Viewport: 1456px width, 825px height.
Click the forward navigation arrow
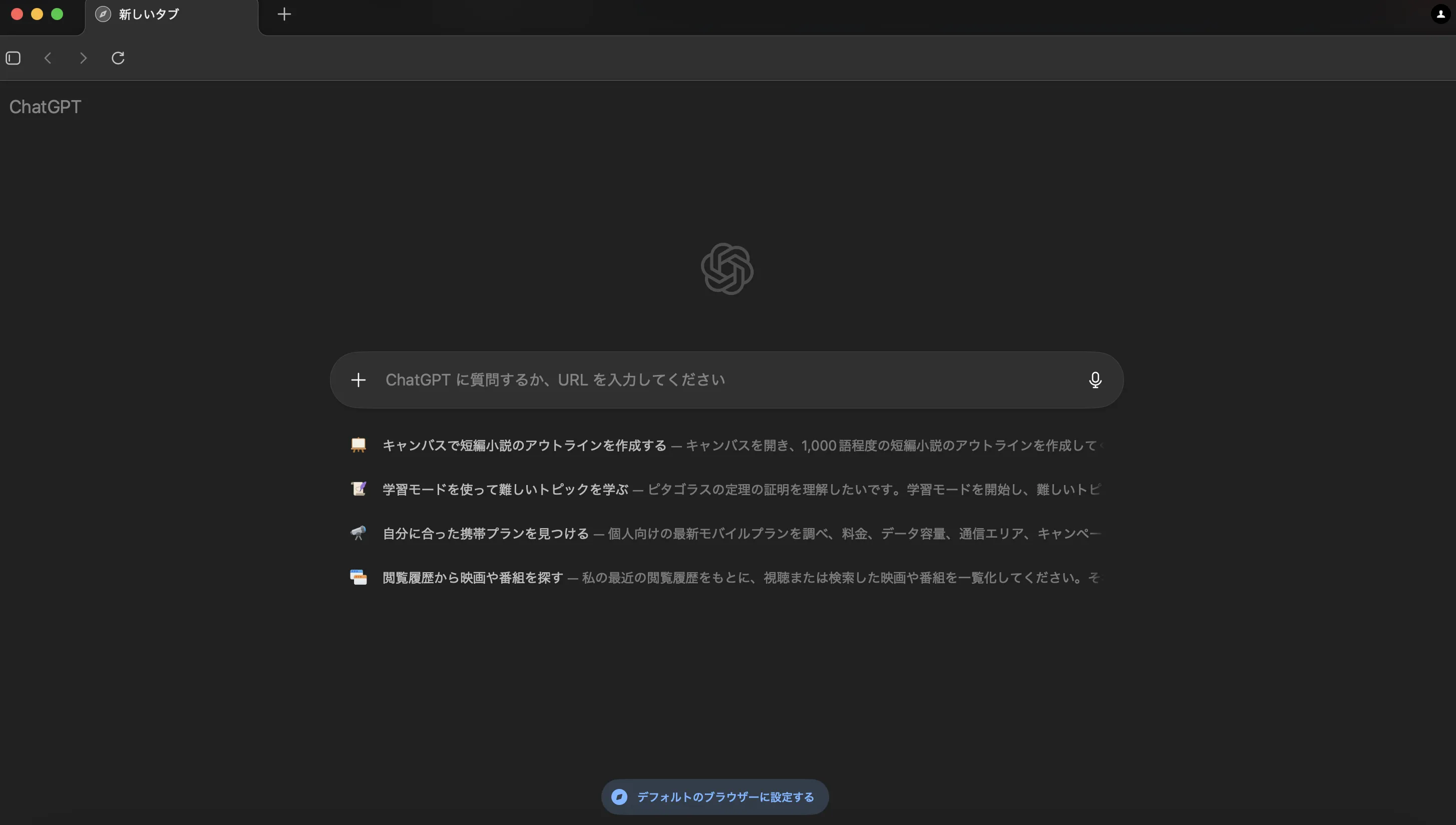(83, 58)
